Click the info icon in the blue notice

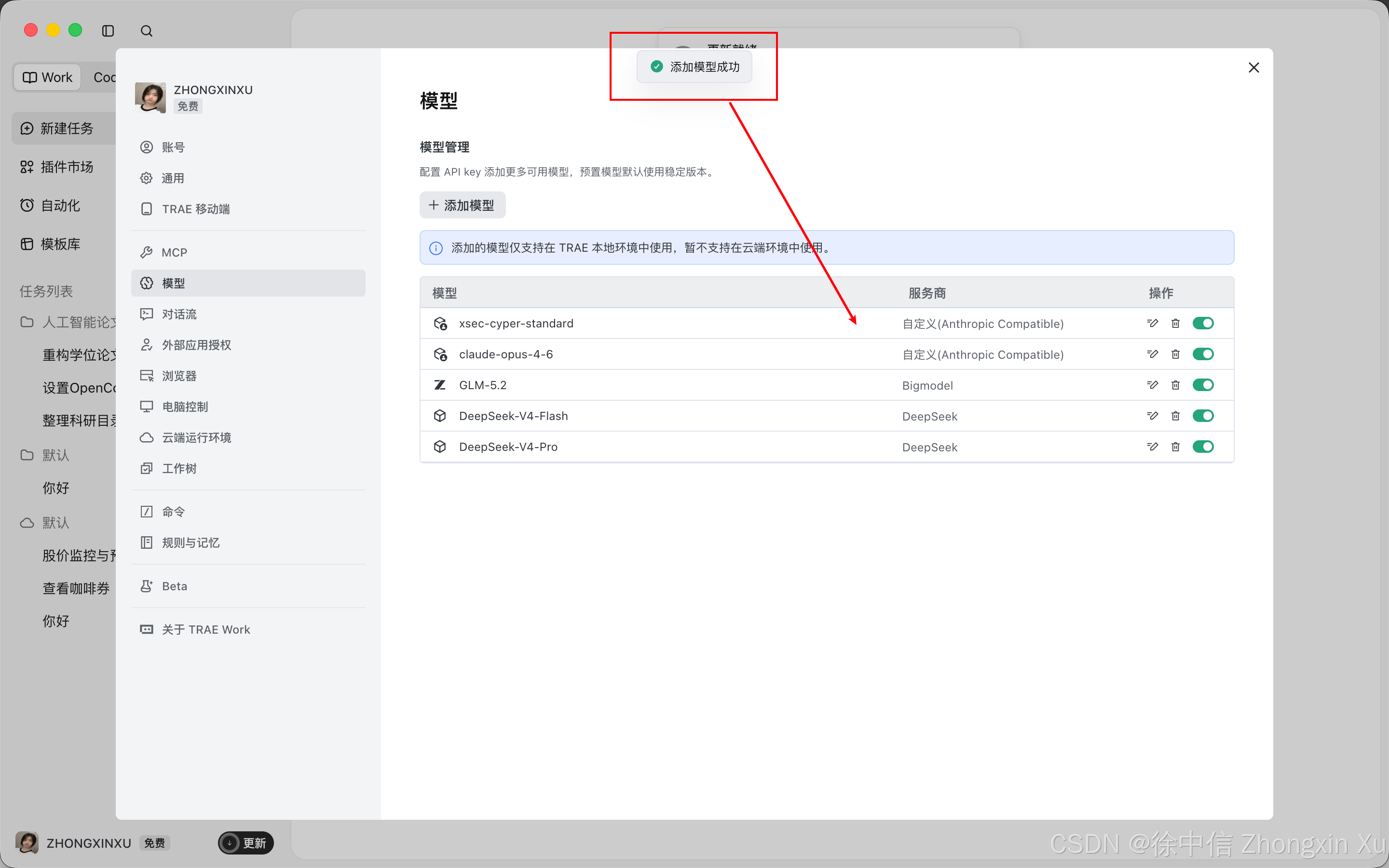pos(436,248)
